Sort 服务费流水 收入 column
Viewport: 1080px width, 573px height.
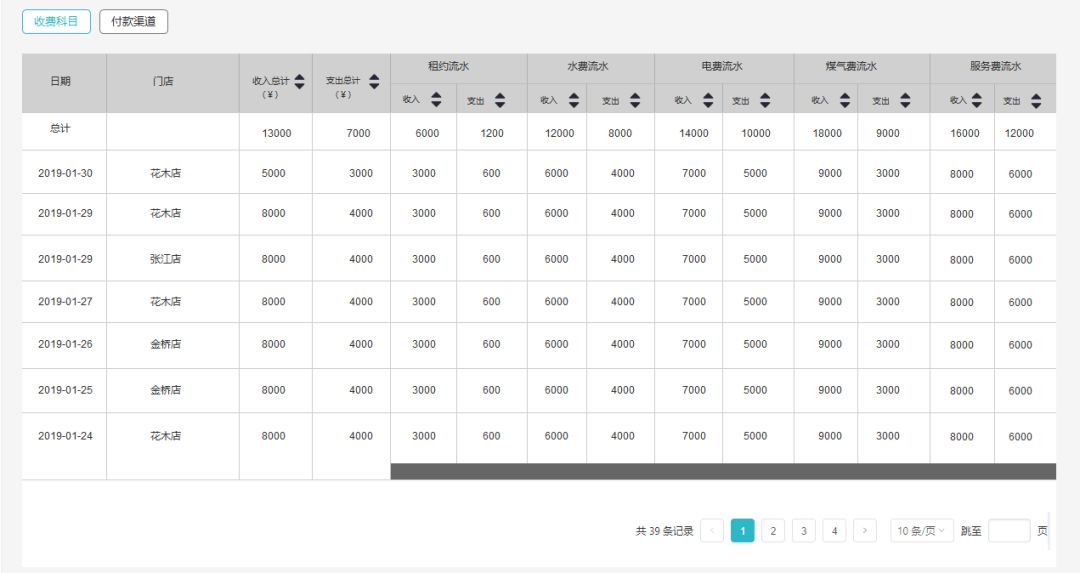click(977, 101)
